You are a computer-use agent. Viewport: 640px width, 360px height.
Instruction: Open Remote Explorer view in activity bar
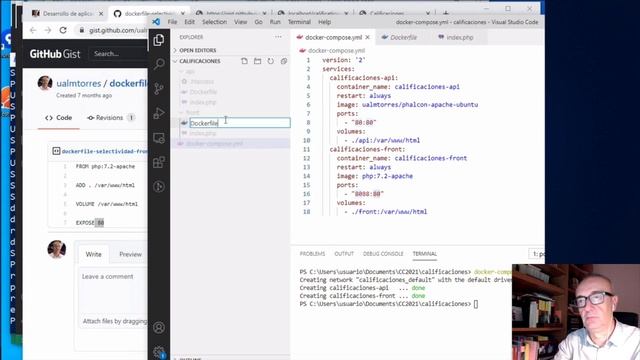click(159, 138)
